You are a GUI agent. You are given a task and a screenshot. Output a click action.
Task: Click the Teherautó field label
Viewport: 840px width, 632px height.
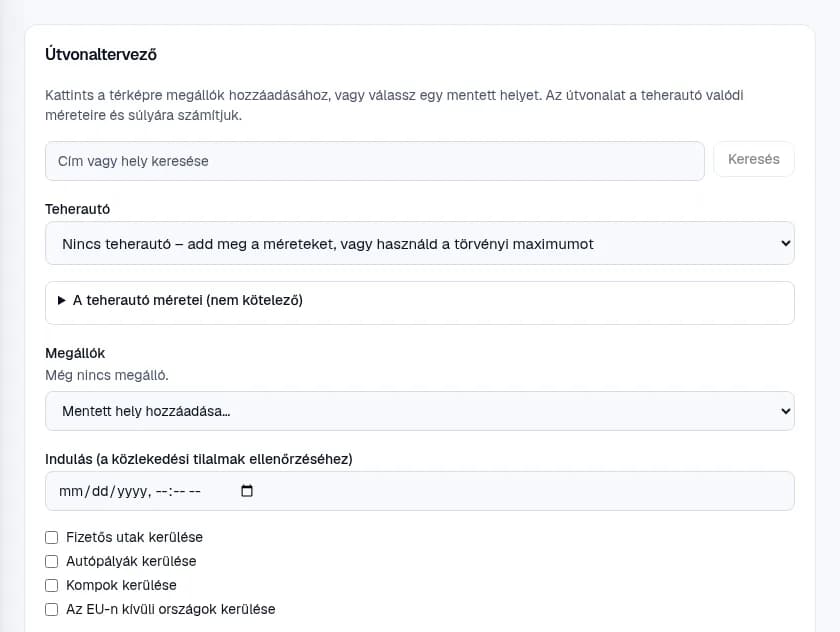click(77, 209)
